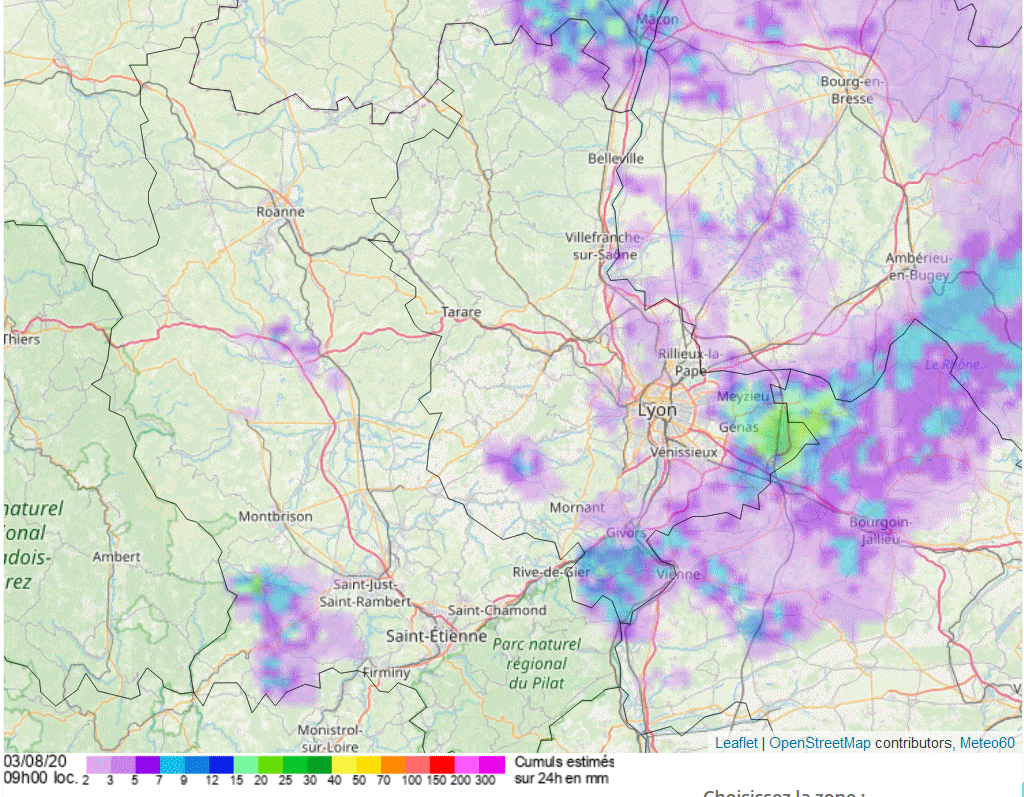Click the Saint-Étienne city label
Viewport: 1024px width, 797px height.
436,636
